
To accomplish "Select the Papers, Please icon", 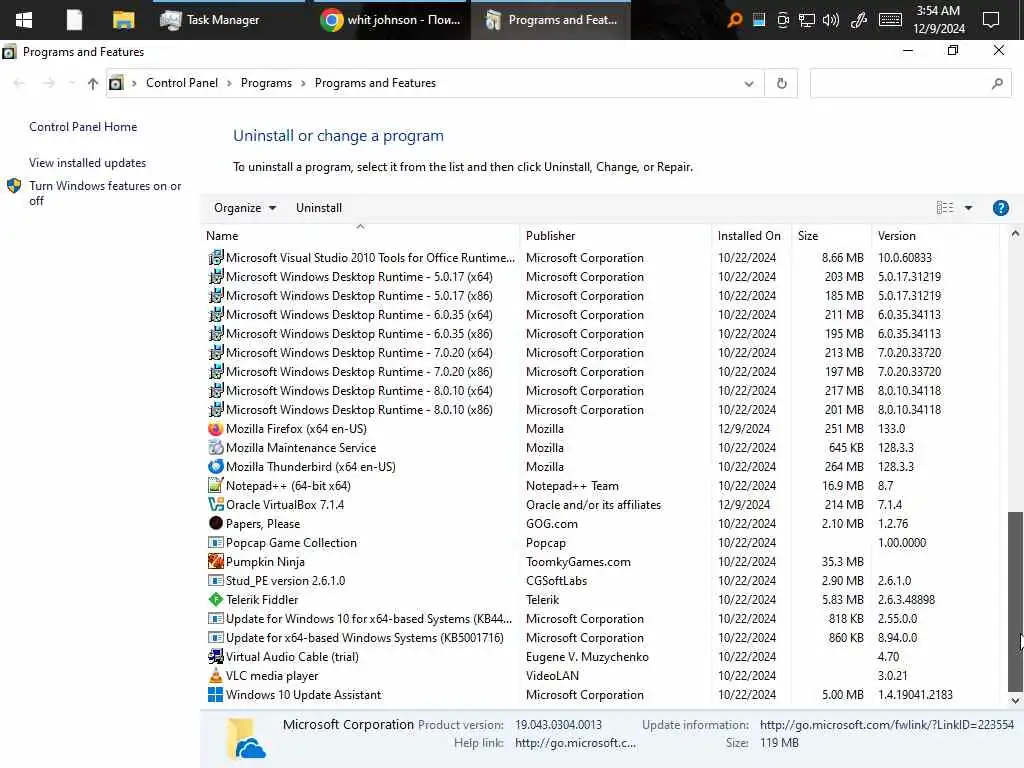I will point(216,523).
